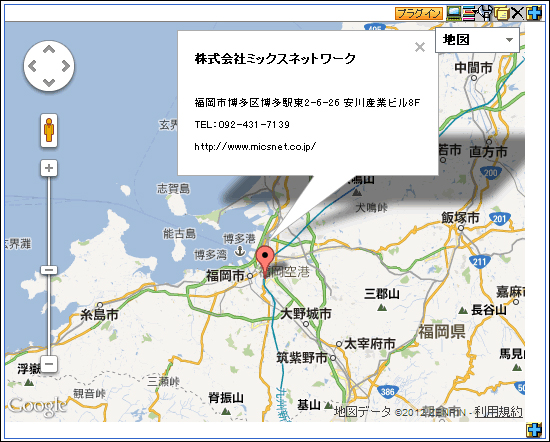Click the 中間市 city label

[474, 68]
